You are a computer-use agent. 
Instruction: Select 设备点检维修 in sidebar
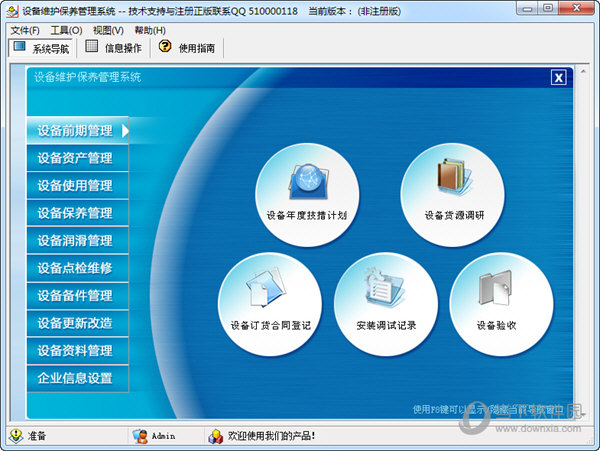[78, 268]
